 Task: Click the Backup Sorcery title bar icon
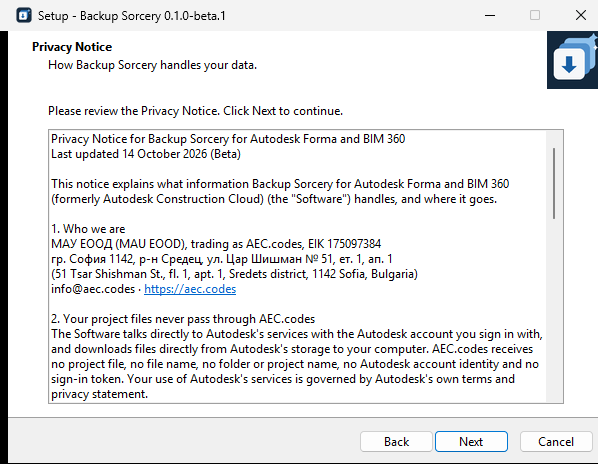coord(24,16)
